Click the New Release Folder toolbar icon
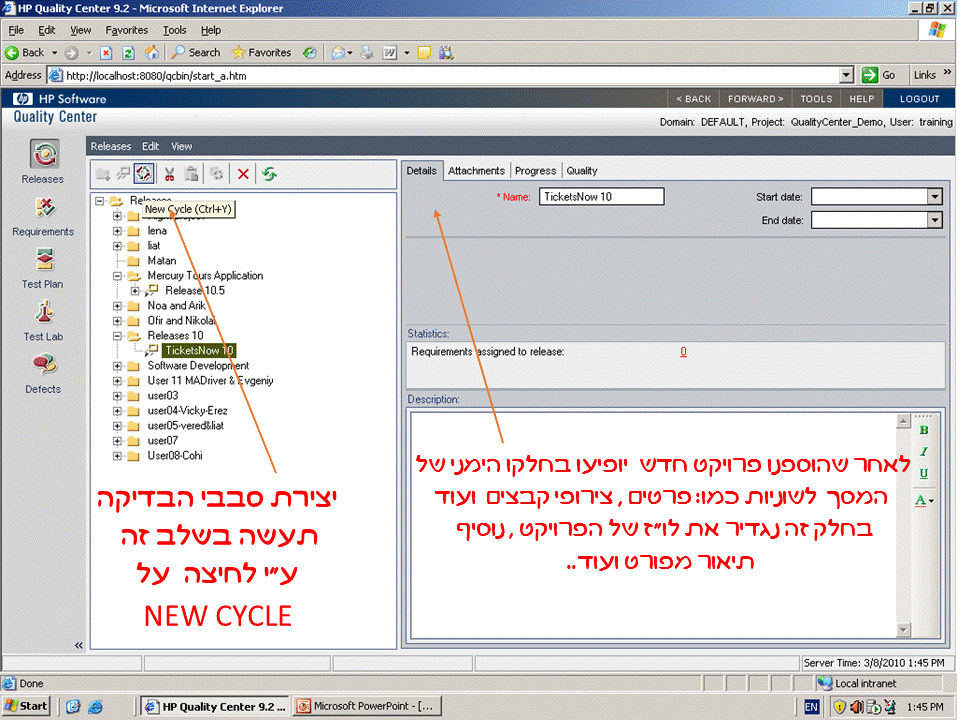This screenshot has width=960, height=720. tap(103, 174)
